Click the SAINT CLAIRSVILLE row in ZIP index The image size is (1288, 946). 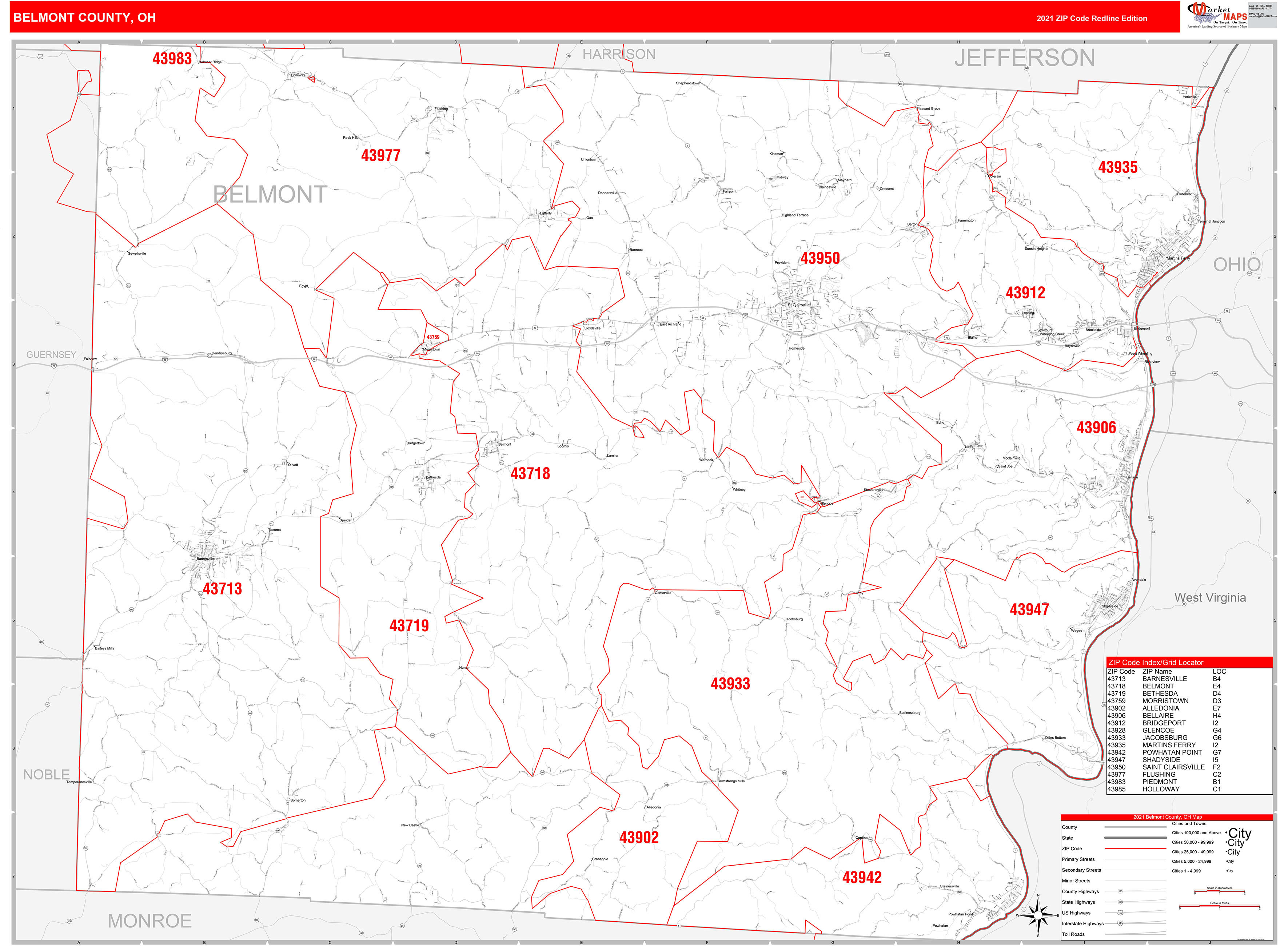pos(1173,767)
